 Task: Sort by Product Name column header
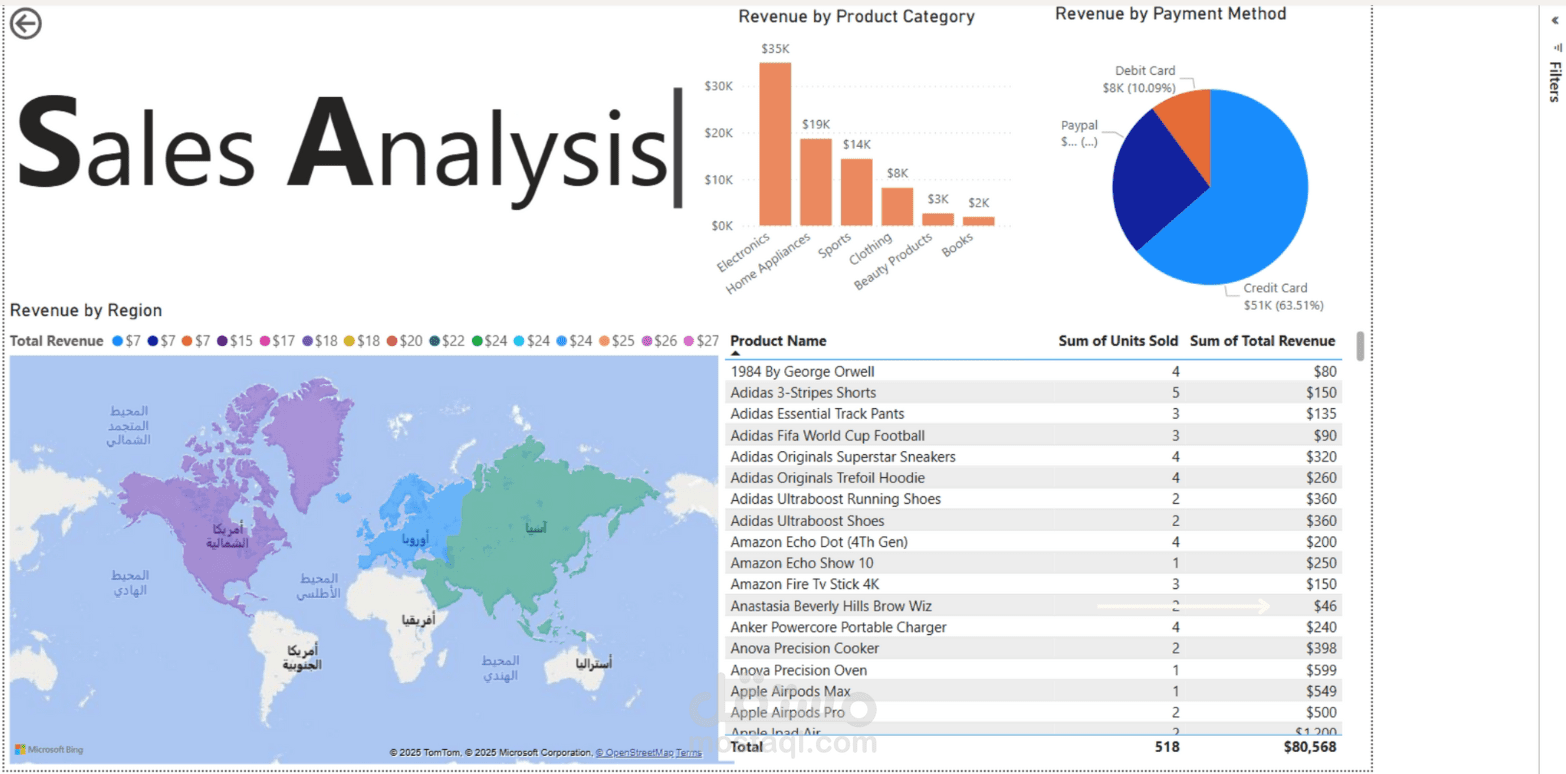778,341
